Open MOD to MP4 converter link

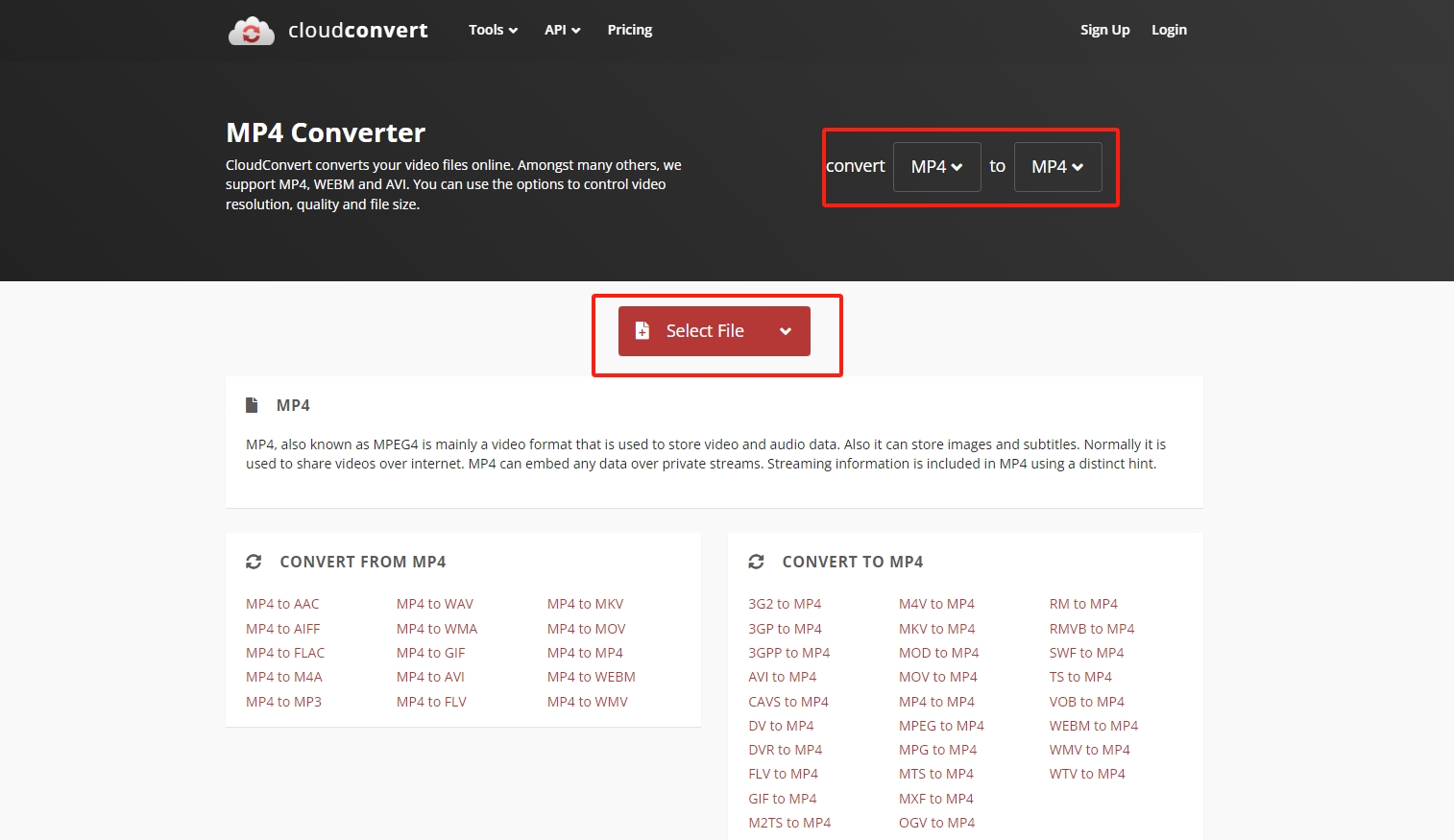[939, 653]
